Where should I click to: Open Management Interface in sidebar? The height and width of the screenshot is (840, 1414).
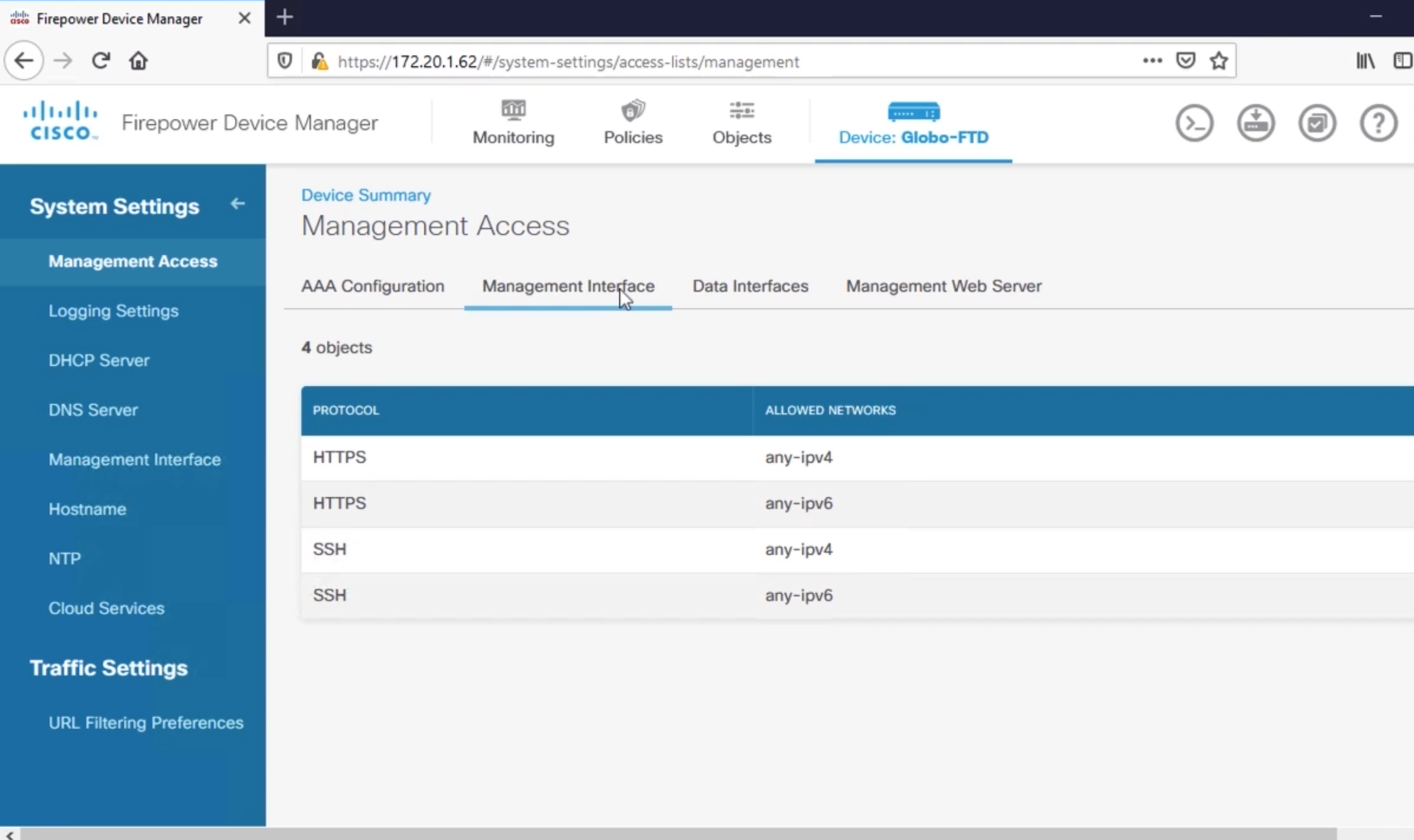[135, 460]
